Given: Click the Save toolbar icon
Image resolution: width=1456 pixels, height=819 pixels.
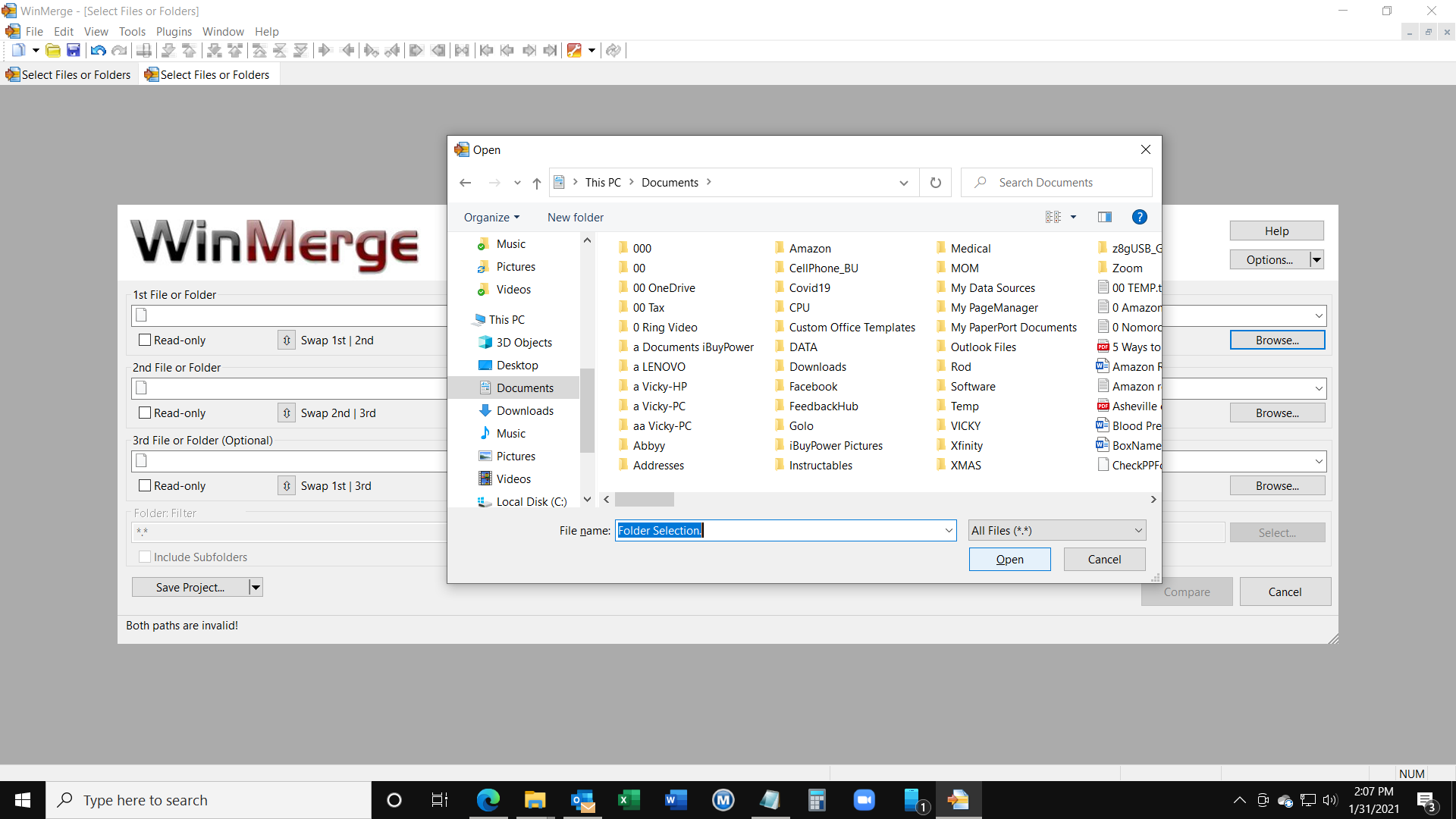Looking at the screenshot, I should tap(74, 50).
